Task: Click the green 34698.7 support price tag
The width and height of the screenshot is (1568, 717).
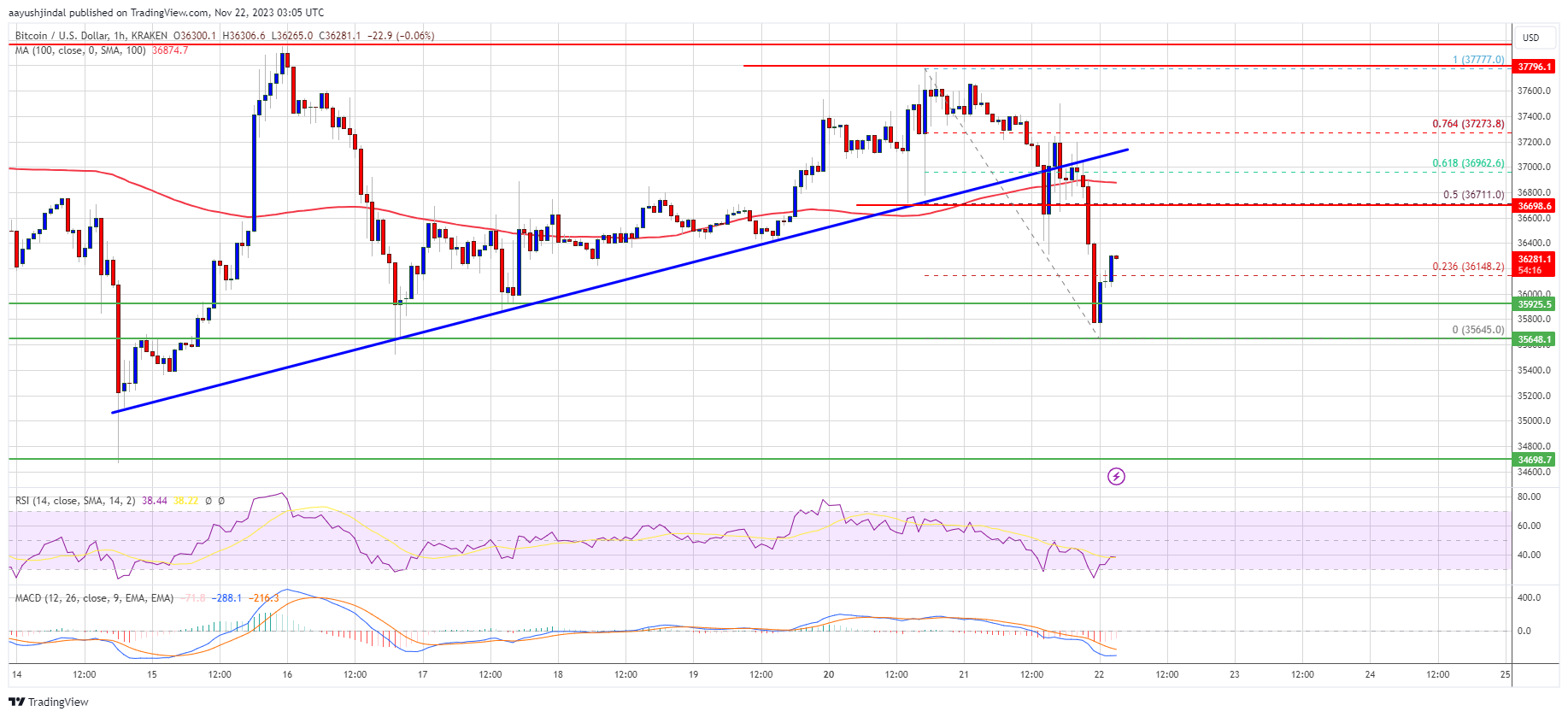Action: pyautogui.click(x=1534, y=460)
